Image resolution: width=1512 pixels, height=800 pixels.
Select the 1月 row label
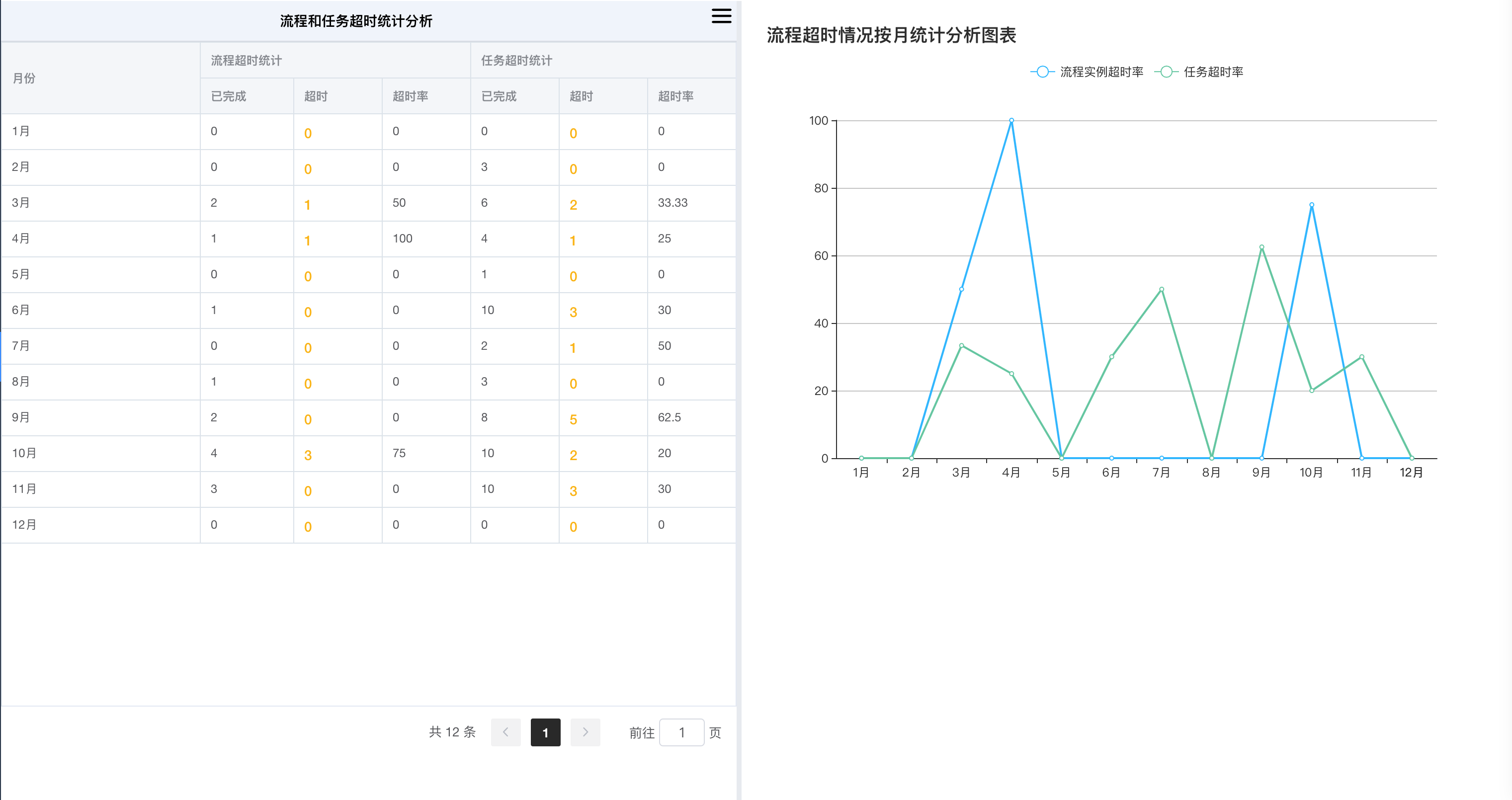(x=20, y=131)
